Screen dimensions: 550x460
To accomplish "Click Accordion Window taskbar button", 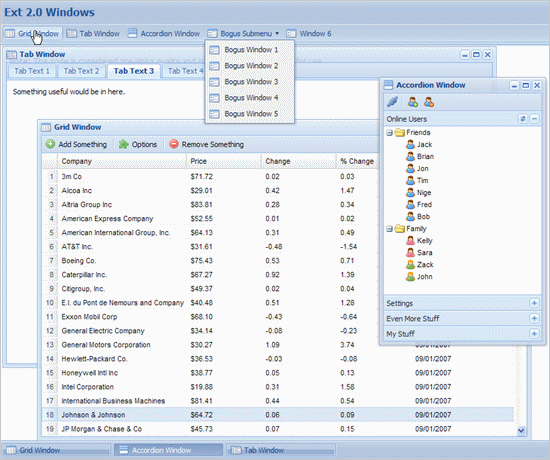I will (169, 450).
